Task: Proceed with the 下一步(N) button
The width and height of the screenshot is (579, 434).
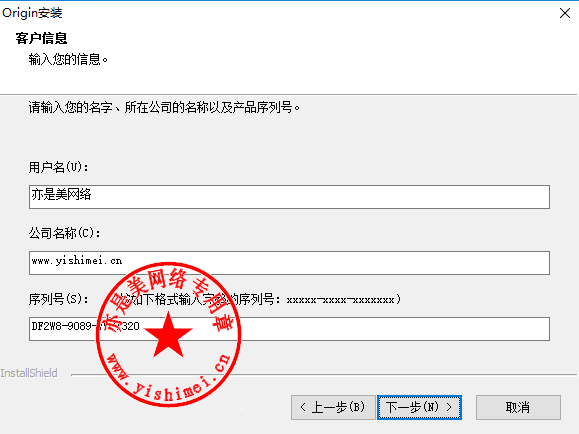Action: coord(419,407)
